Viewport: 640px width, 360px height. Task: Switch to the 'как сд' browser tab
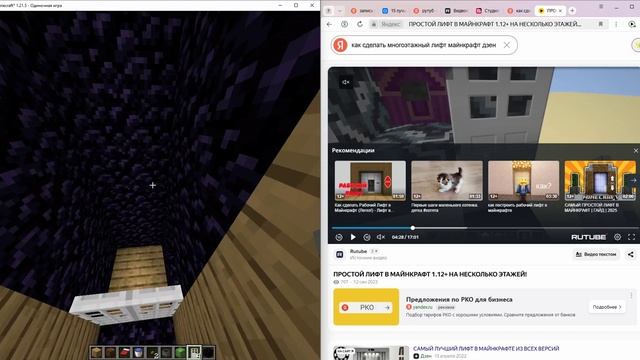click(519, 11)
